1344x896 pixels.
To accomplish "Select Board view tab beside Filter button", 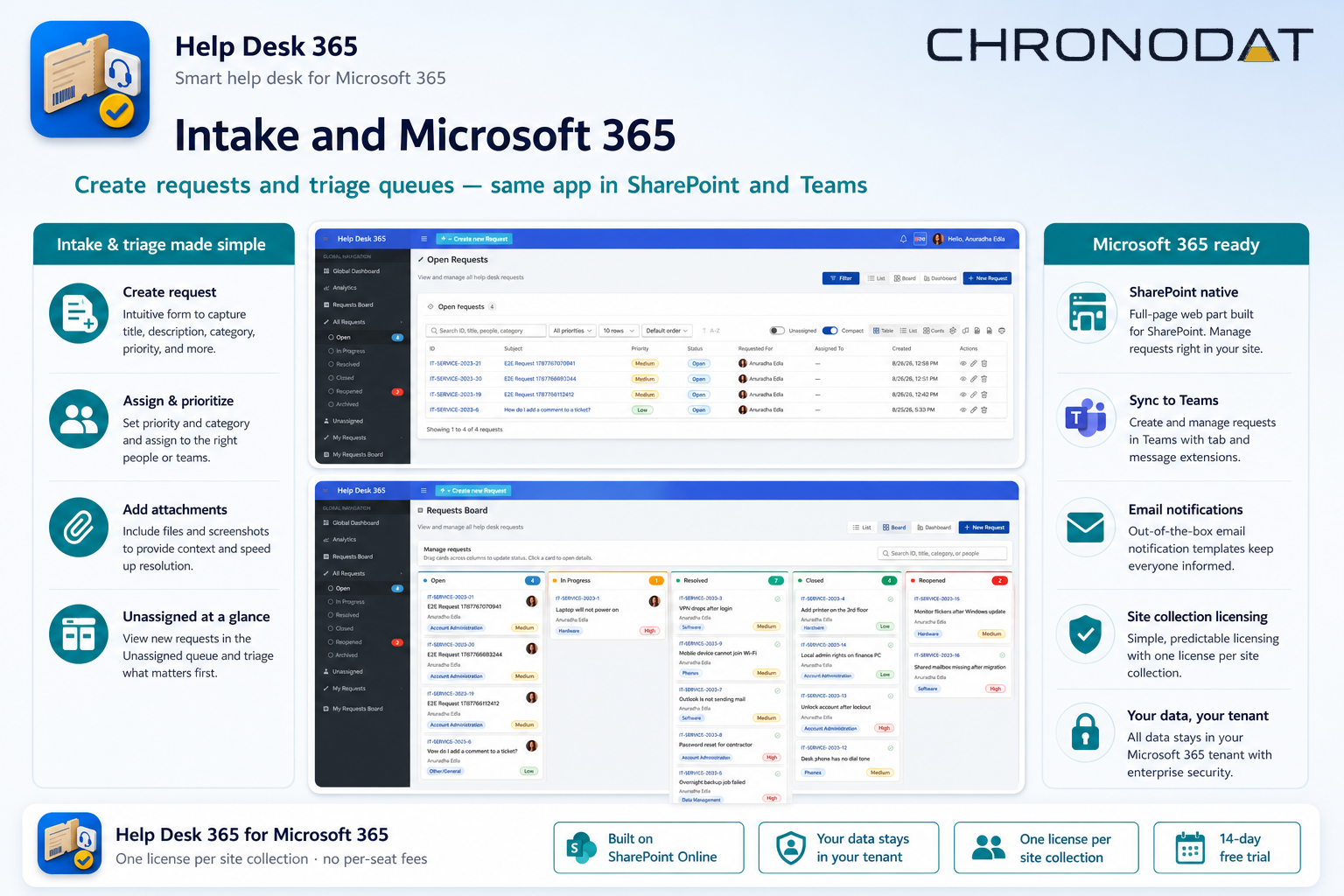I will pyautogui.click(x=905, y=278).
